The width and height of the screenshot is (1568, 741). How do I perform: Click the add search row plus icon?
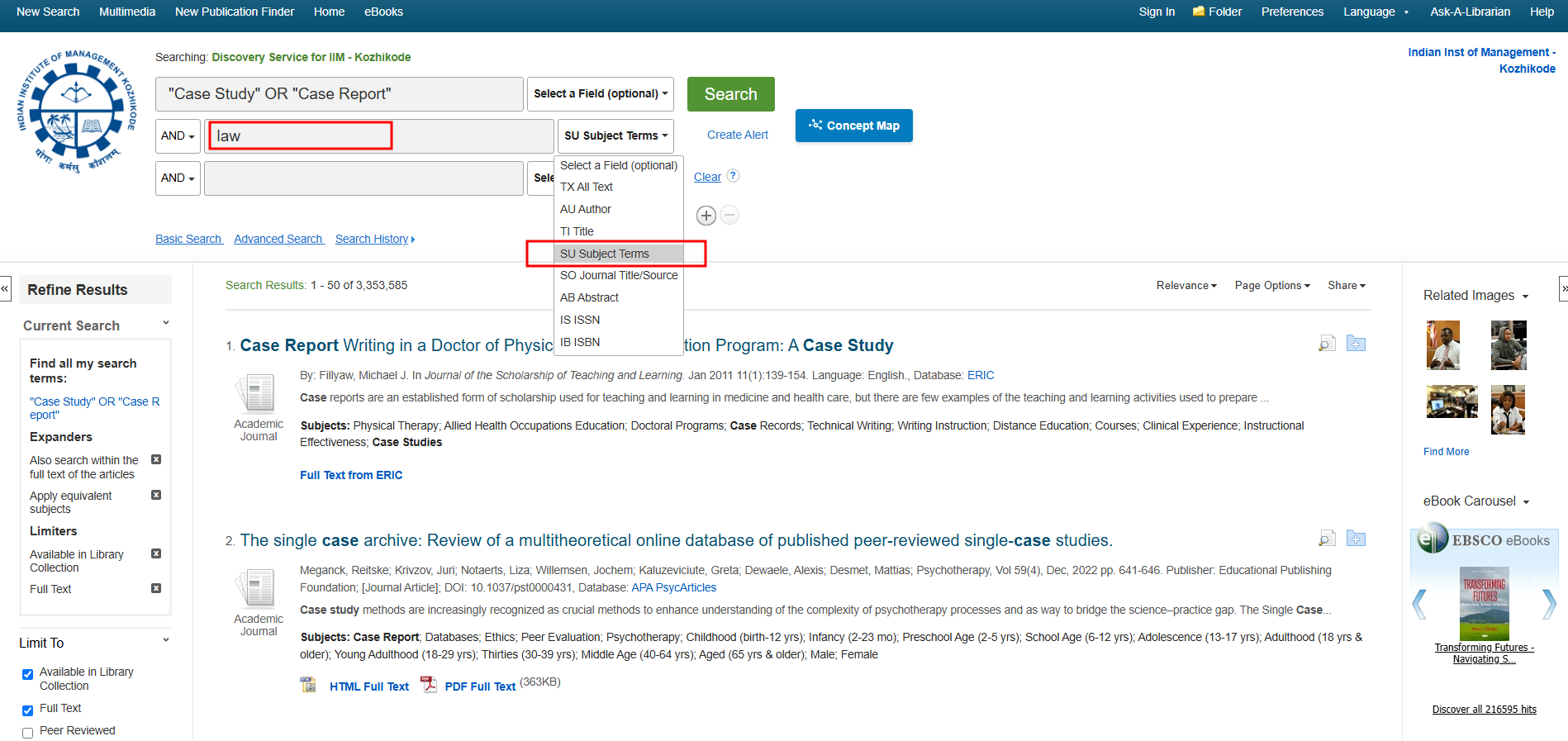pyautogui.click(x=706, y=216)
